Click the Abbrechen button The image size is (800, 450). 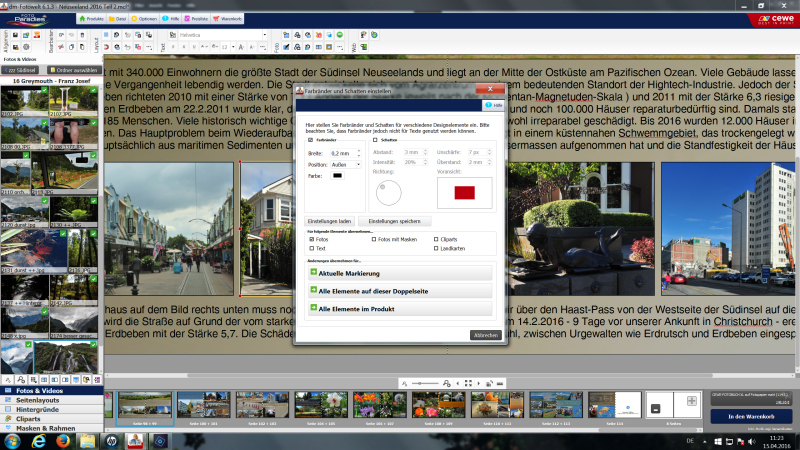(x=485, y=335)
